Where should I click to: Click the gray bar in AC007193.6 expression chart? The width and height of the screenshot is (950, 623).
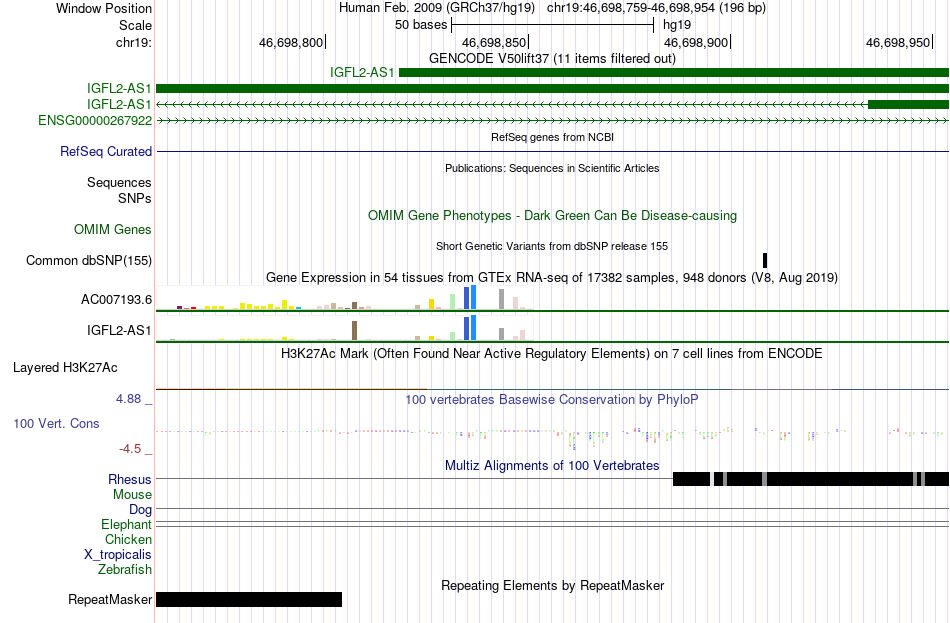502,299
